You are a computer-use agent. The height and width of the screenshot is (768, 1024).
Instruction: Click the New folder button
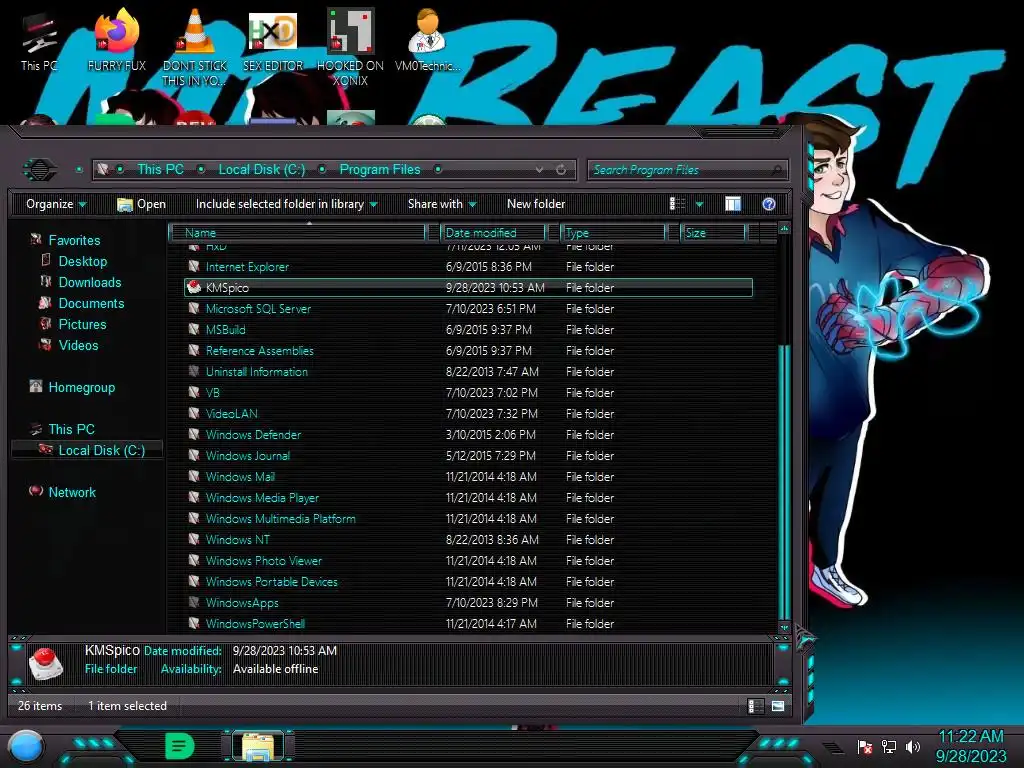536,204
